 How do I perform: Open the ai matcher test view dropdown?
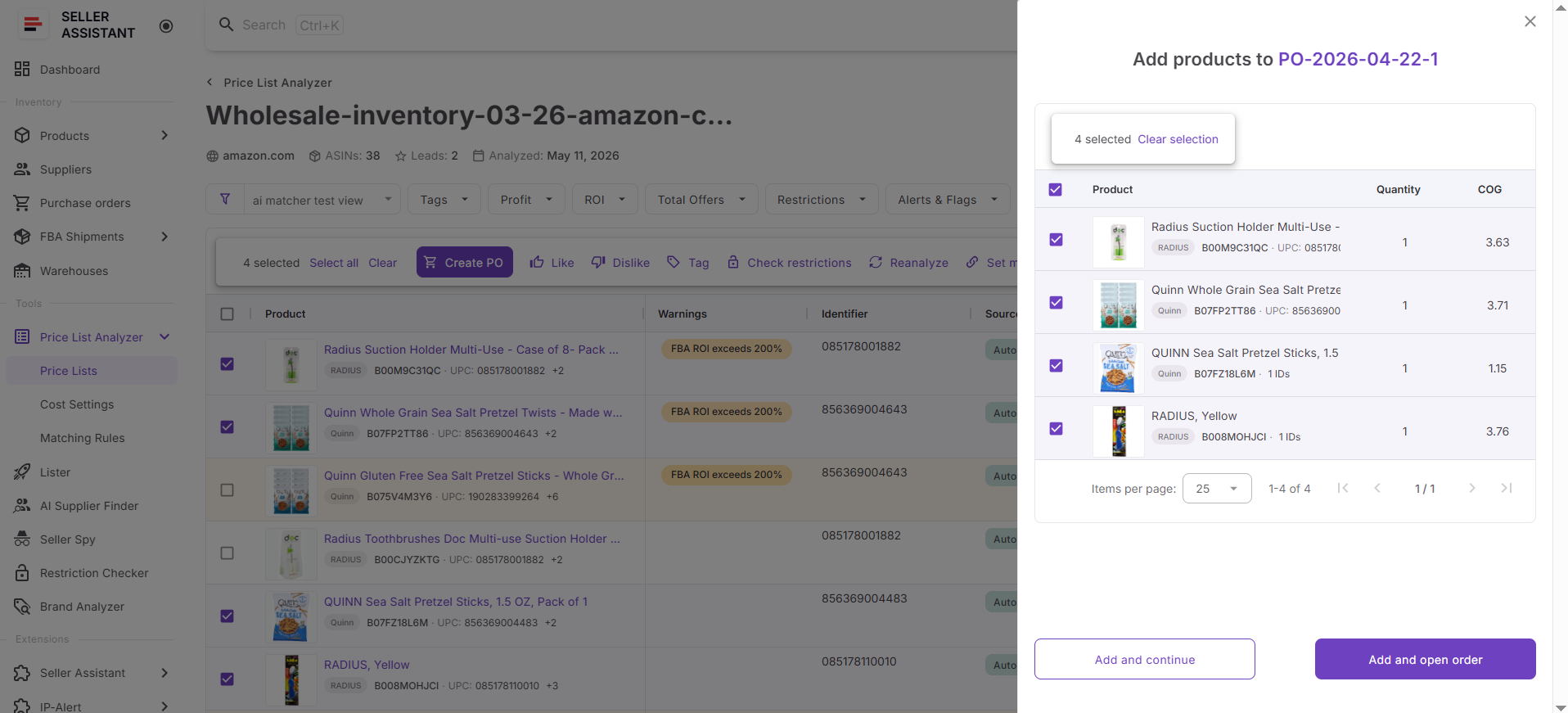pos(322,200)
